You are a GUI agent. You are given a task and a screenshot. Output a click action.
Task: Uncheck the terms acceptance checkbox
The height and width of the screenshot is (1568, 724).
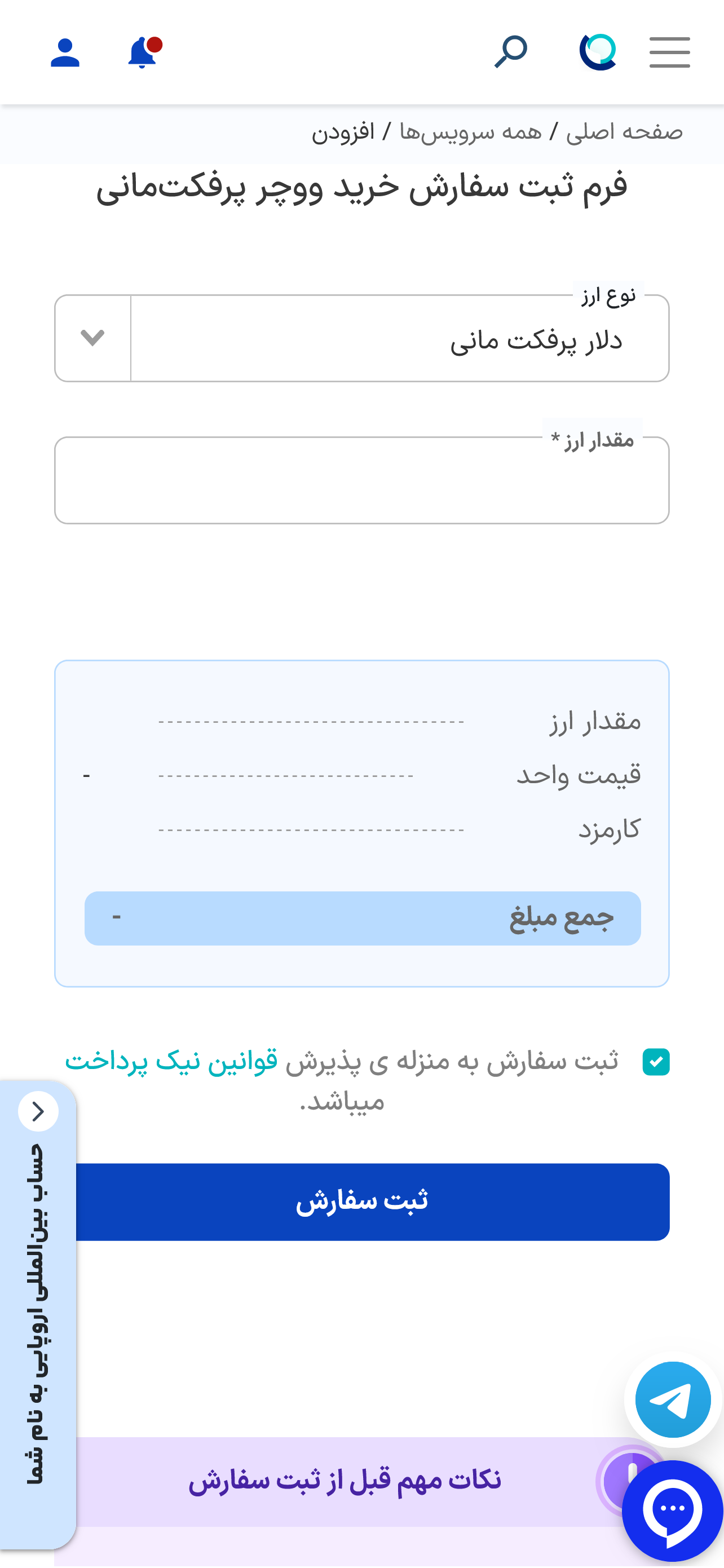[656, 1062]
